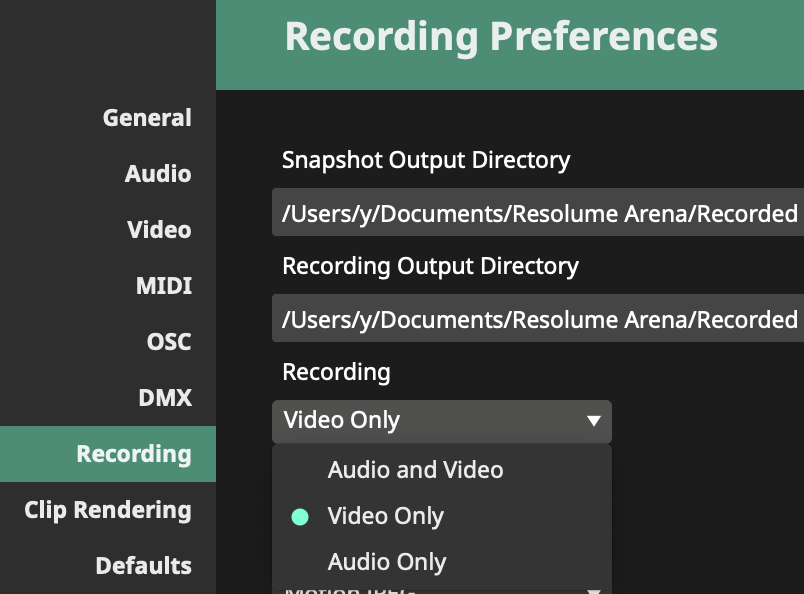Click the green dot beside Video Only
This screenshot has width=804, height=594.
pyautogui.click(x=300, y=517)
